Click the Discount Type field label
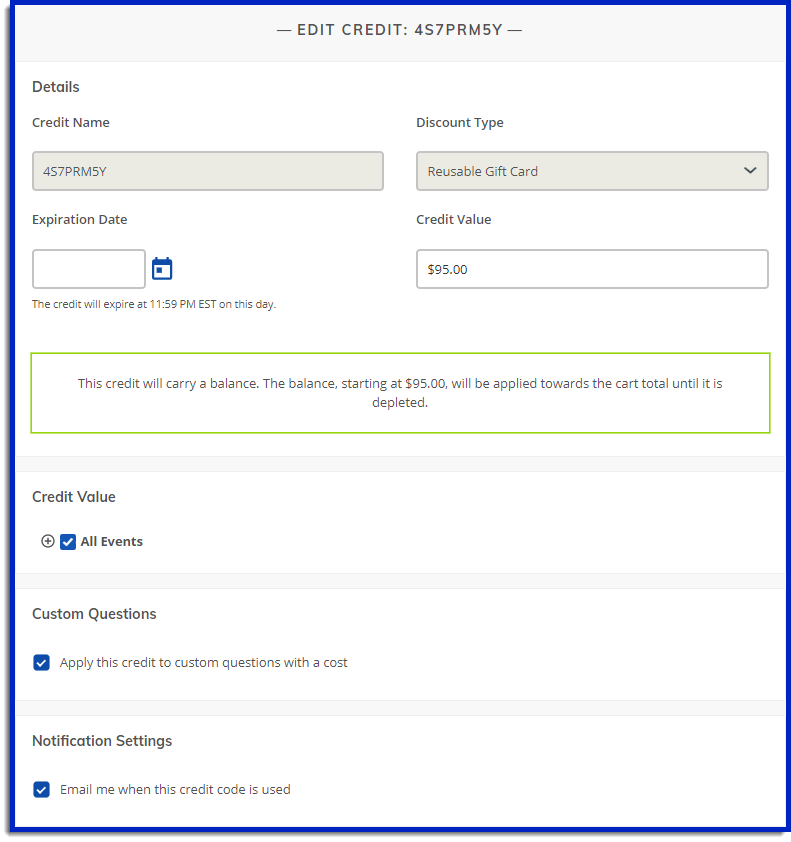This screenshot has width=791, height=842. (460, 123)
